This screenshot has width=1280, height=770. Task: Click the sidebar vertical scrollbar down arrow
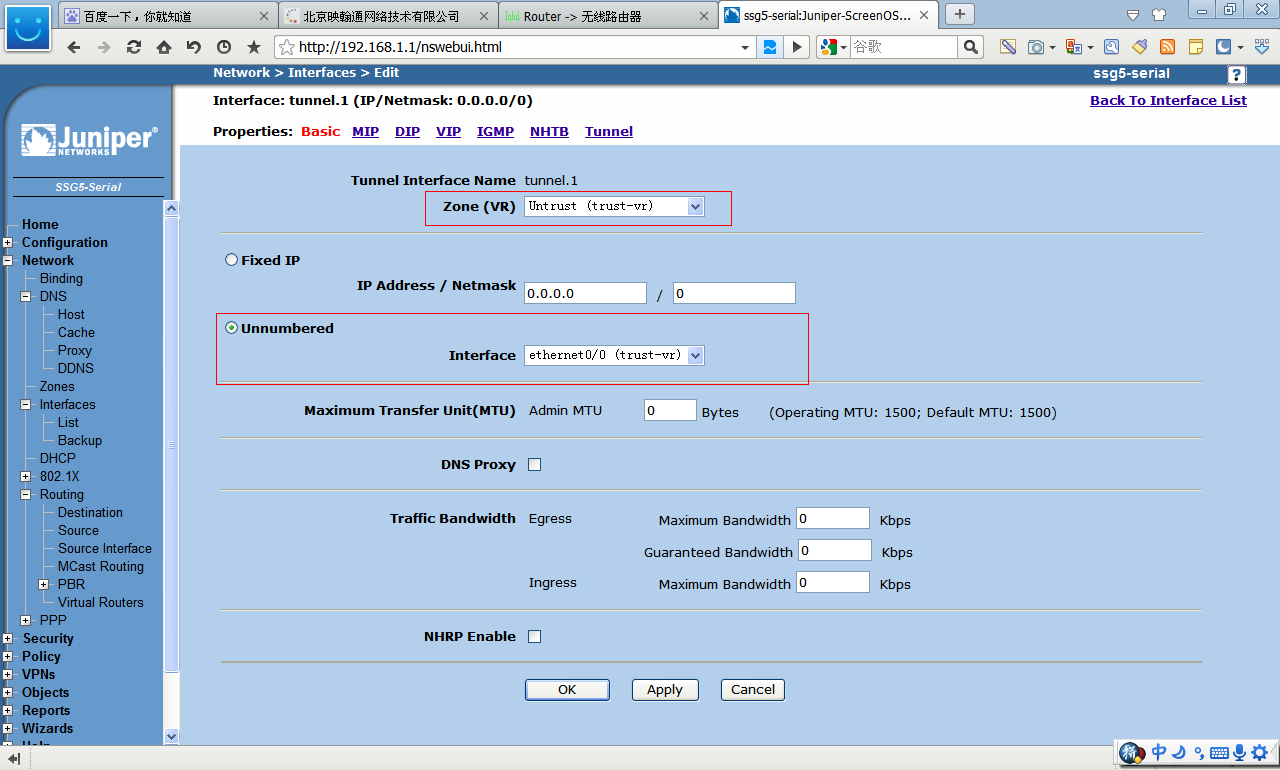pyautogui.click(x=171, y=736)
